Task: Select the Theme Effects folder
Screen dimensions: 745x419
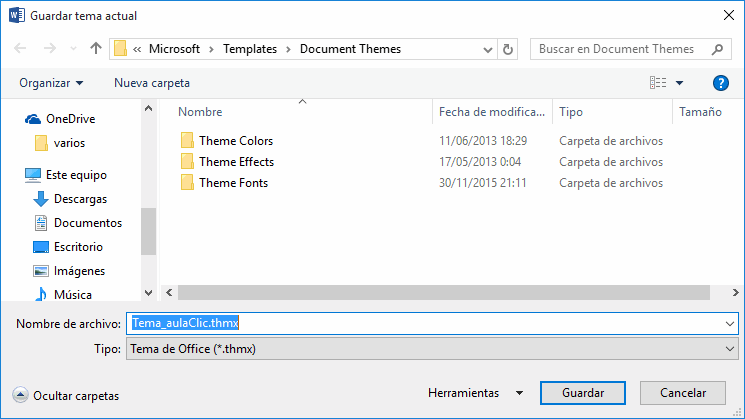Action: (x=236, y=162)
